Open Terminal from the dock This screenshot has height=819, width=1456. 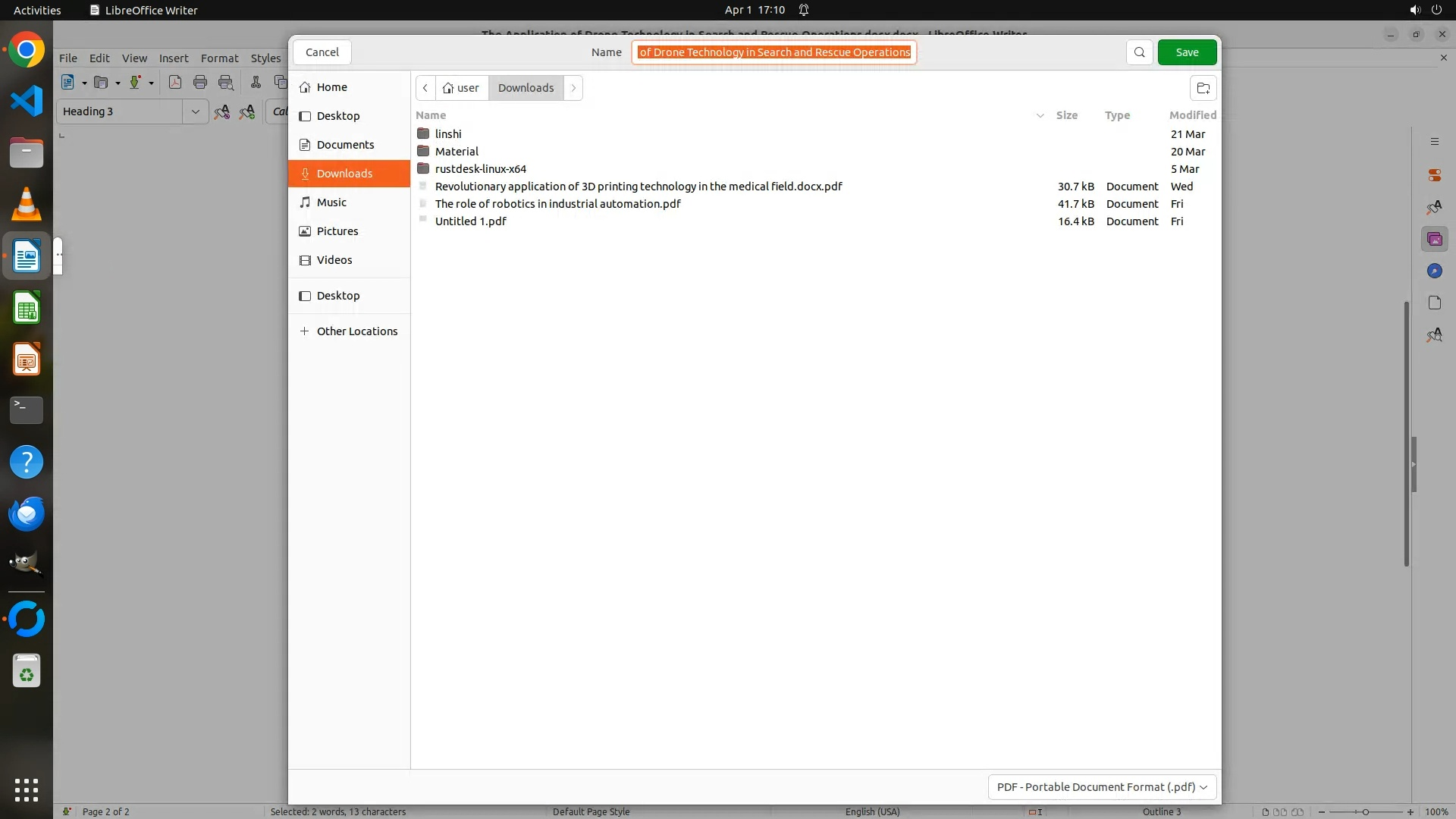[27, 410]
